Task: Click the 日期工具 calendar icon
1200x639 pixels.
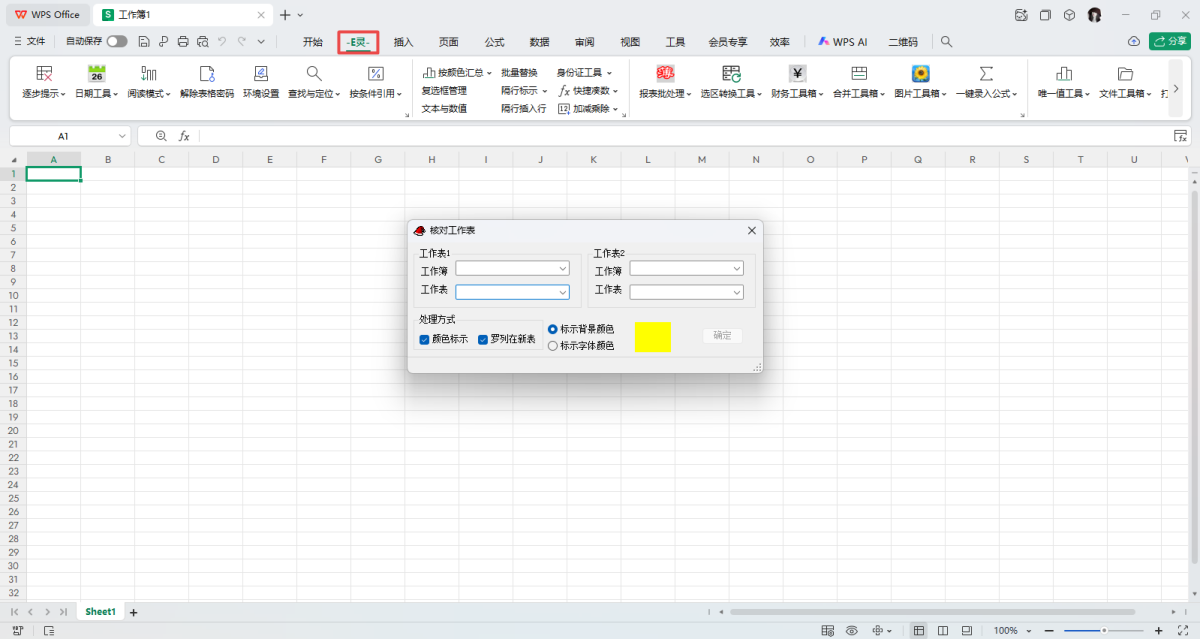Action: pos(96,74)
